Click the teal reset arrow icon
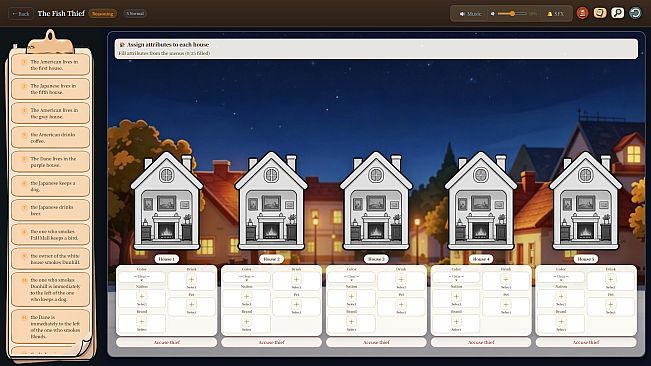Image resolution: width=651 pixels, height=366 pixels. 635,13
